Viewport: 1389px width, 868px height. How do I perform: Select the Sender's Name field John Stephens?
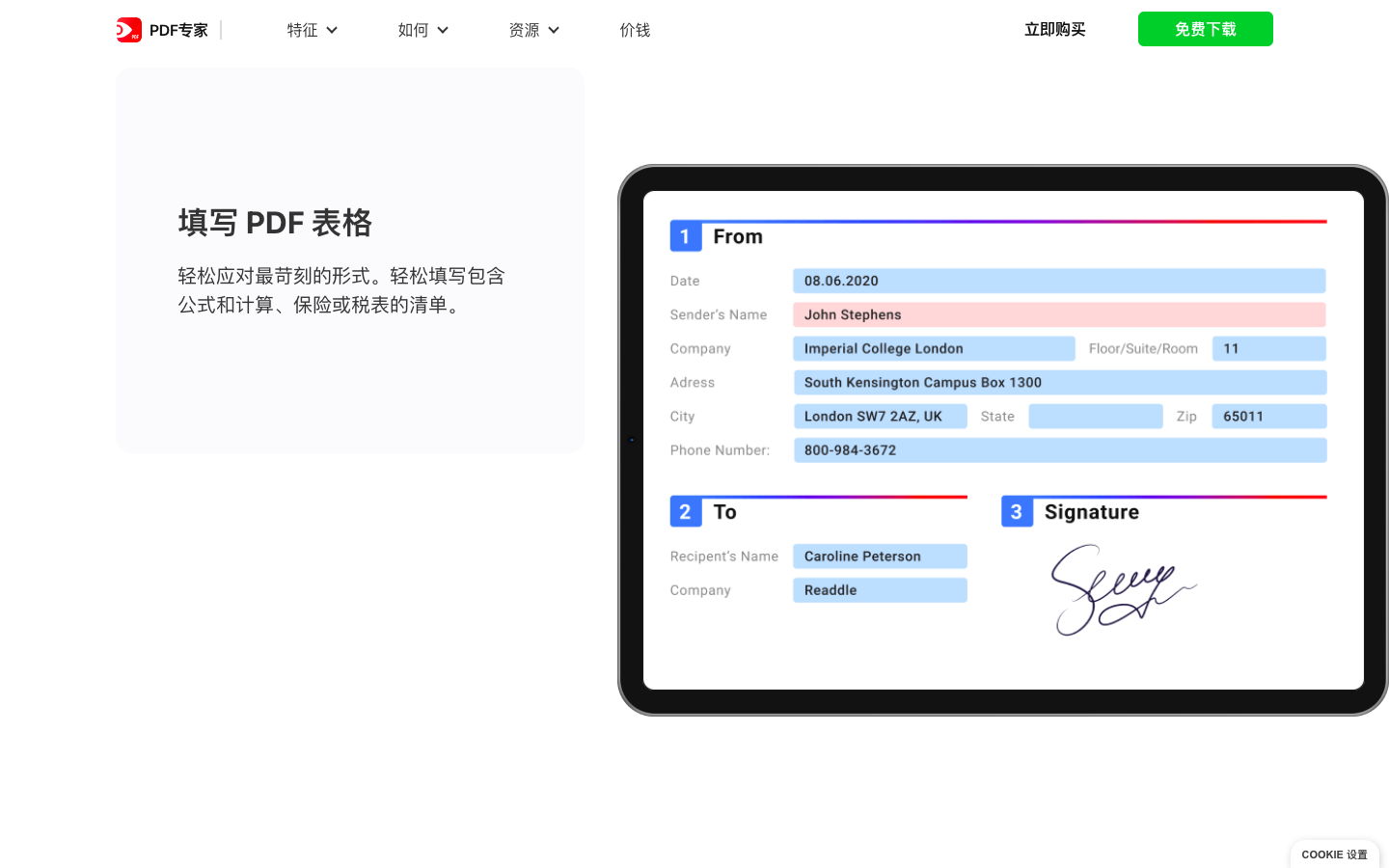click(x=1058, y=314)
